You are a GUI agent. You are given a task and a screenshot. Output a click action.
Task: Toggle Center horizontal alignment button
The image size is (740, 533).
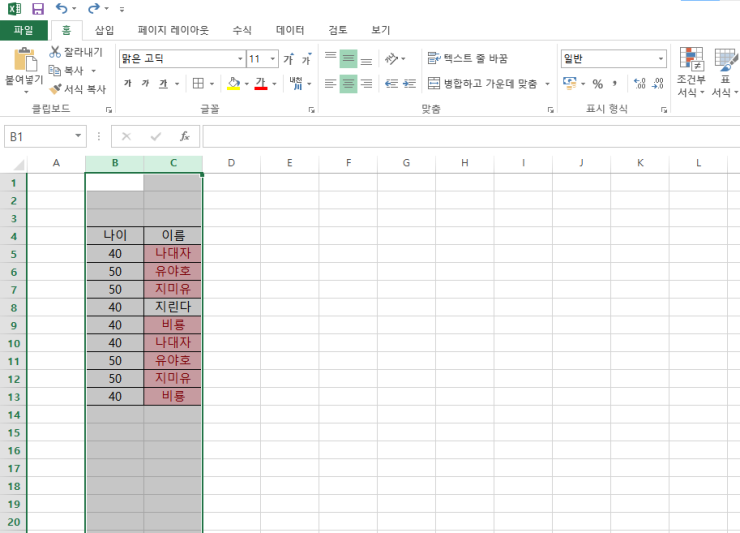tap(348, 84)
